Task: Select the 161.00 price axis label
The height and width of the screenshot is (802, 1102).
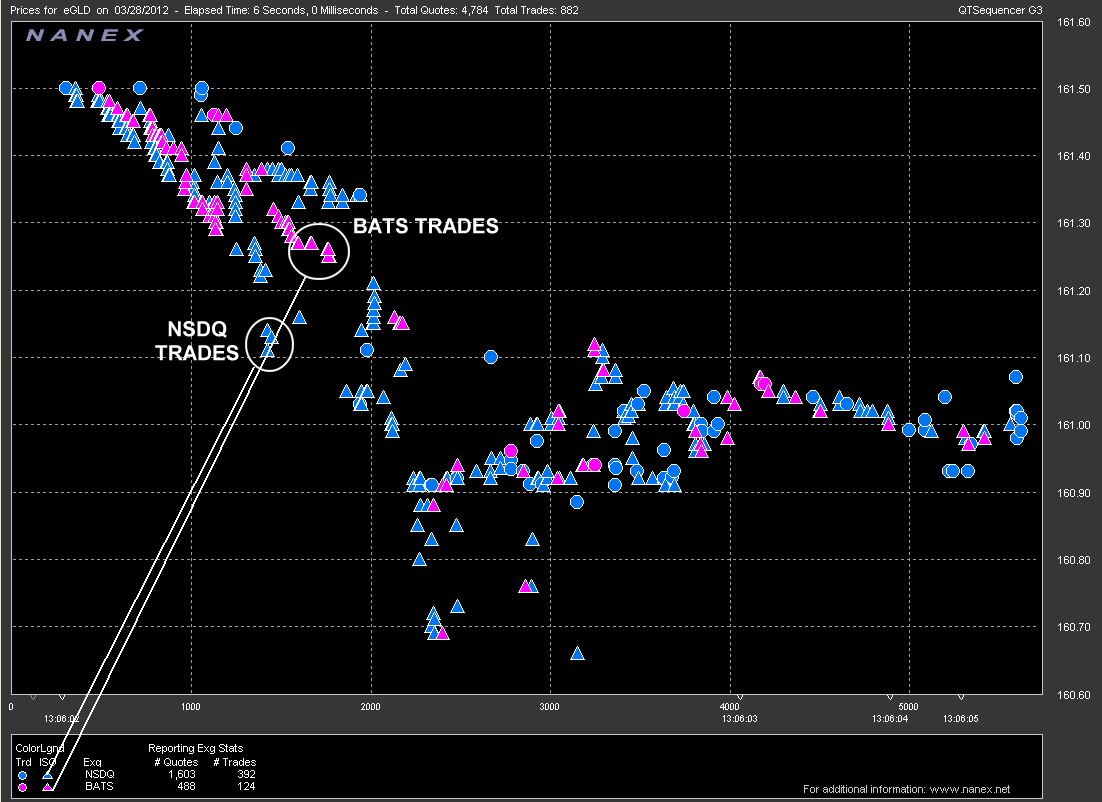Action: click(1073, 425)
